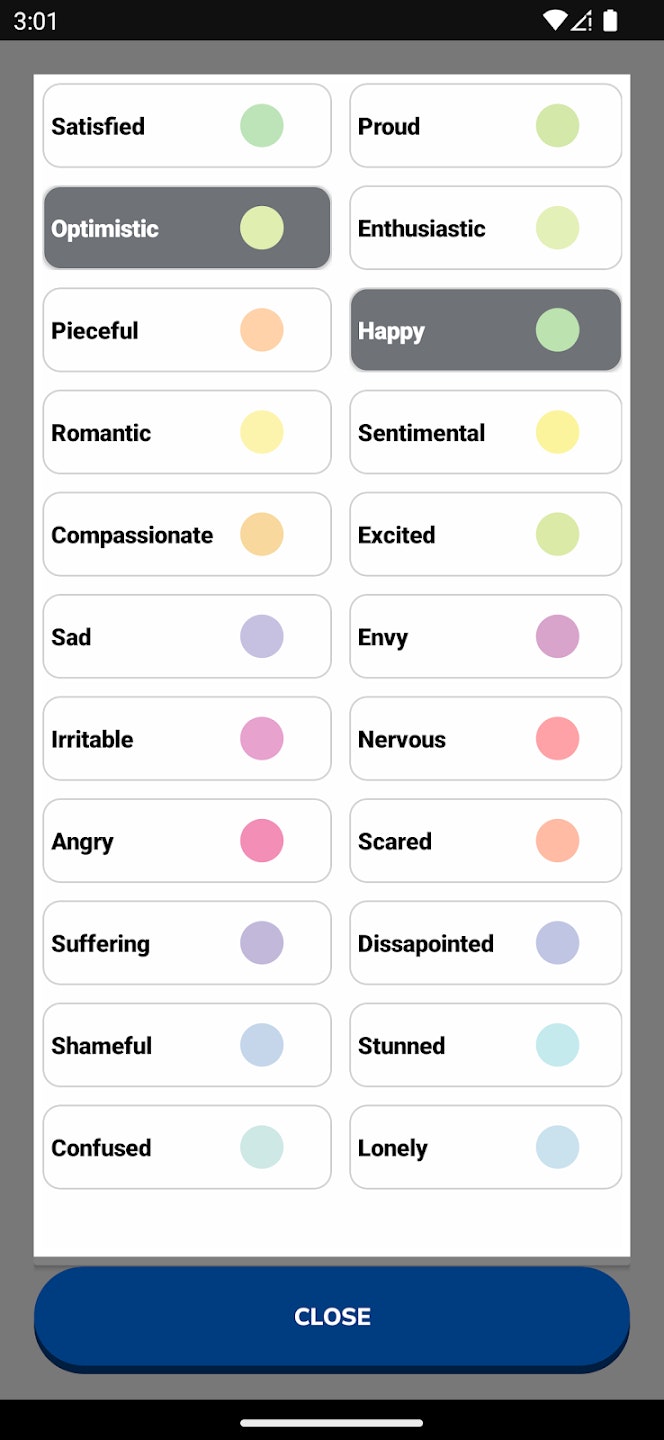Select the Excited mood option
The height and width of the screenshot is (1440, 664).
(486, 535)
